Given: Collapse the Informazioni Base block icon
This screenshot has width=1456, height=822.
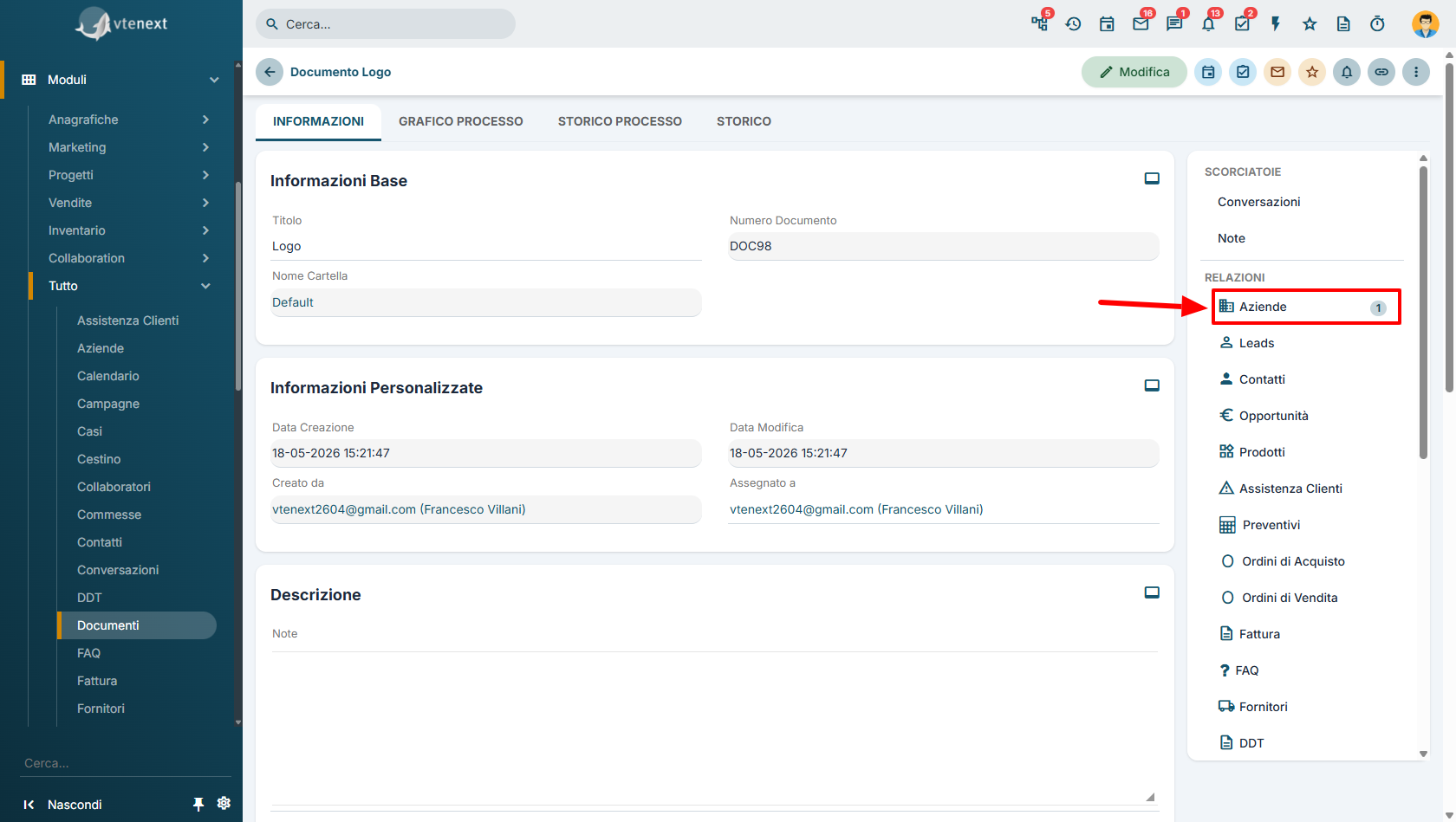Looking at the screenshot, I should click(x=1152, y=178).
